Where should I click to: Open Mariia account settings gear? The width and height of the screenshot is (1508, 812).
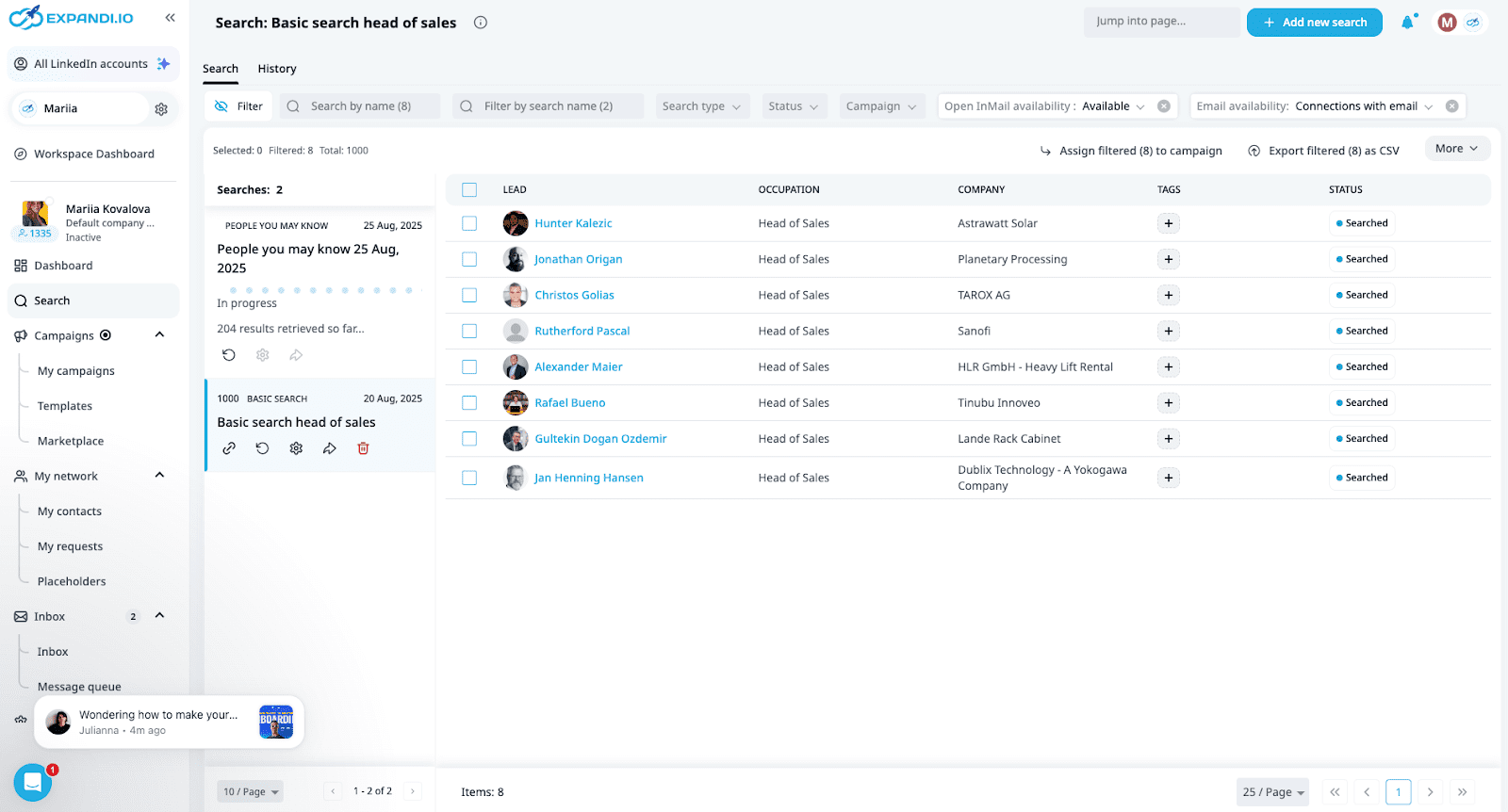click(x=161, y=109)
